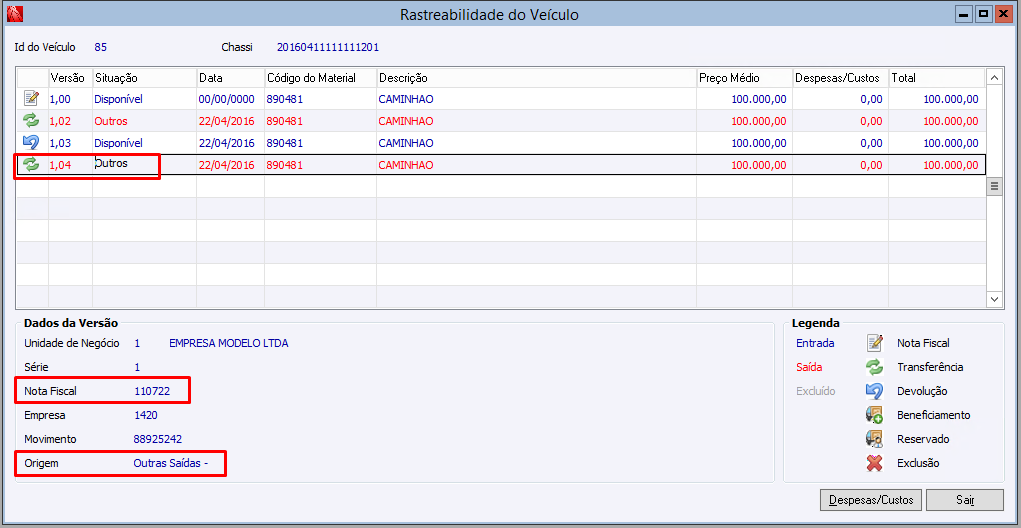The height and width of the screenshot is (528, 1021).
Task: Maximize the Rastreabilidade do Veículo window
Action: tap(983, 14)
